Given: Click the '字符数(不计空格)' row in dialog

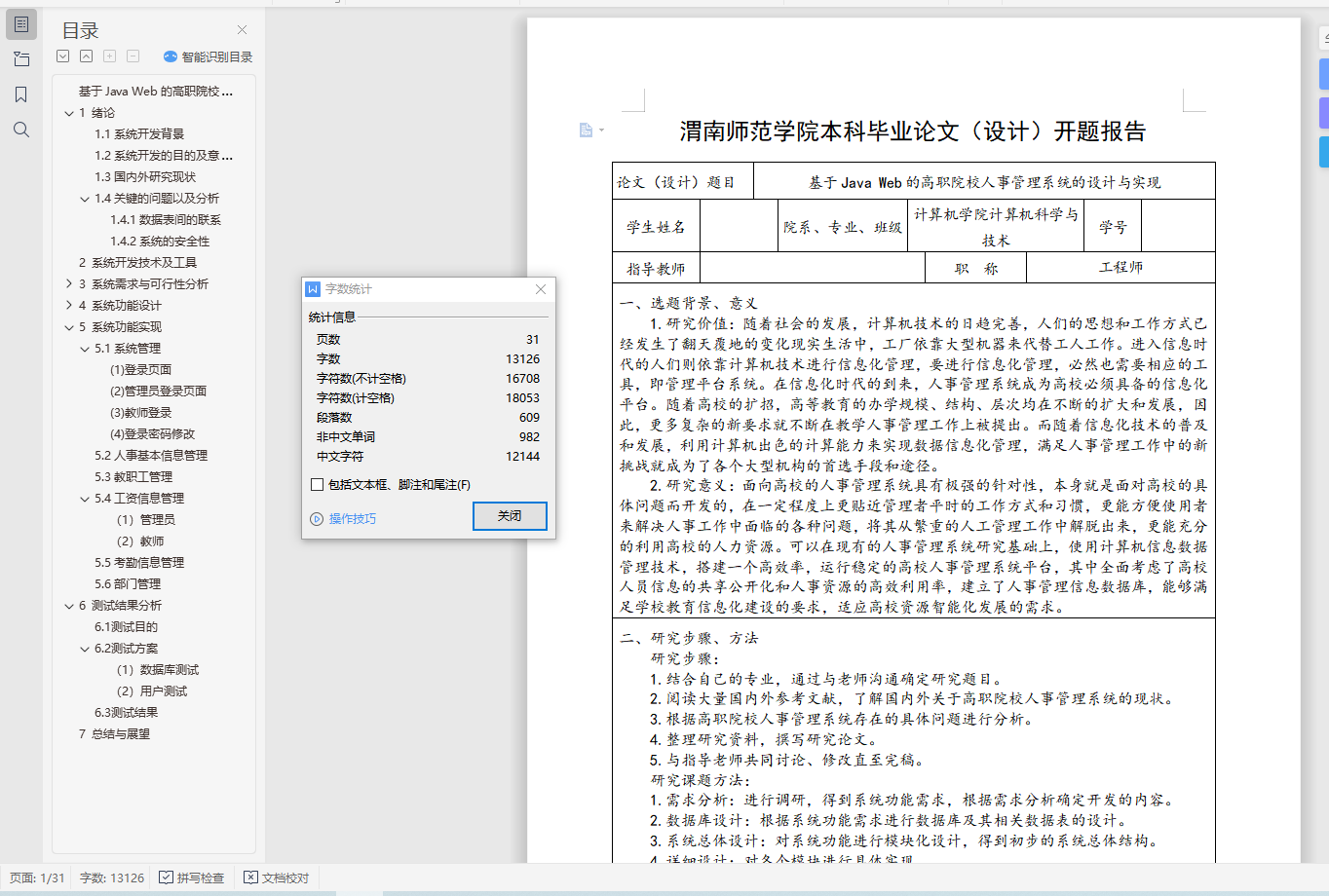Looking at the screenshot, I should click(428, 379).
